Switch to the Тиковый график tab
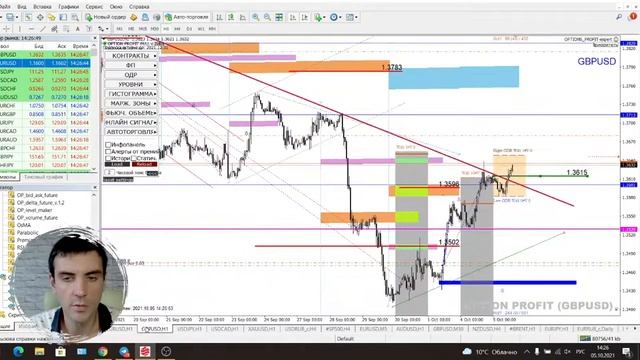This screenshot has width=640, height=360. tap(43, 177)
